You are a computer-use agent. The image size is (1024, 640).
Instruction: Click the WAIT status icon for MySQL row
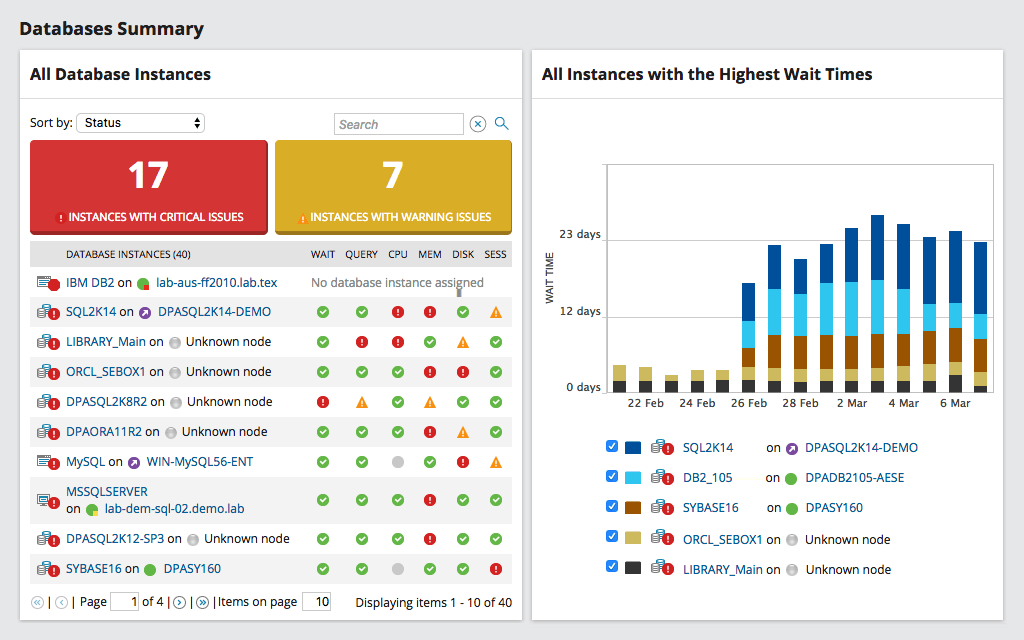[322, 462]
